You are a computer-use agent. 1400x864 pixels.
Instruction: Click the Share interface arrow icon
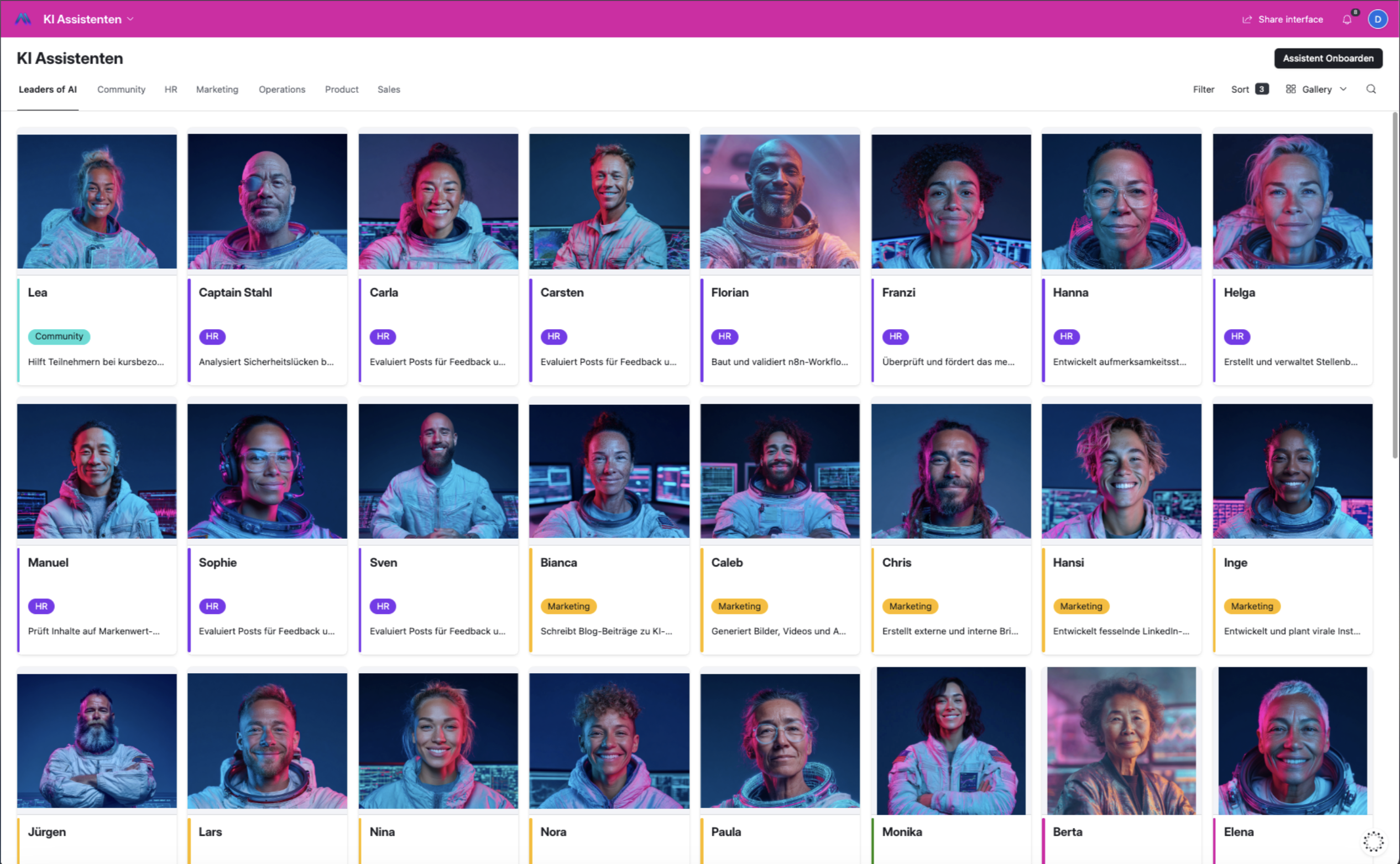point(1247,19)
